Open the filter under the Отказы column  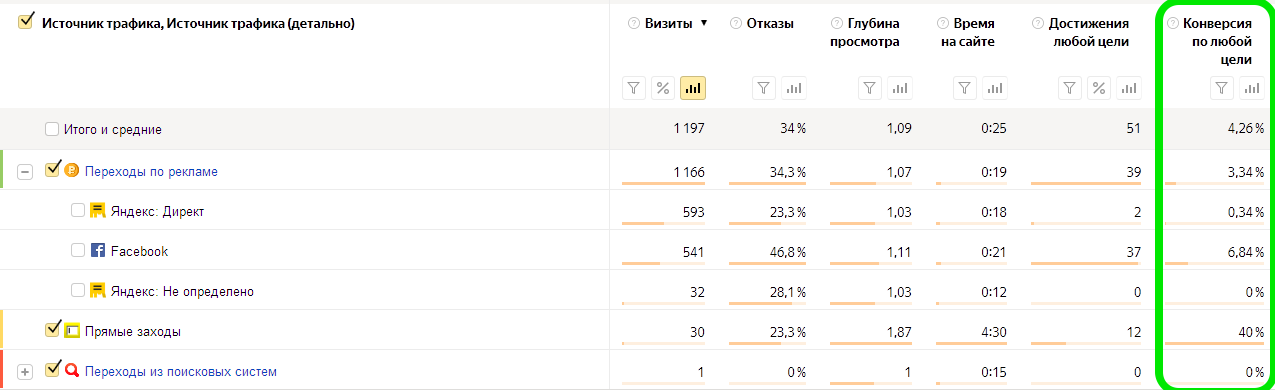point(764,88)
